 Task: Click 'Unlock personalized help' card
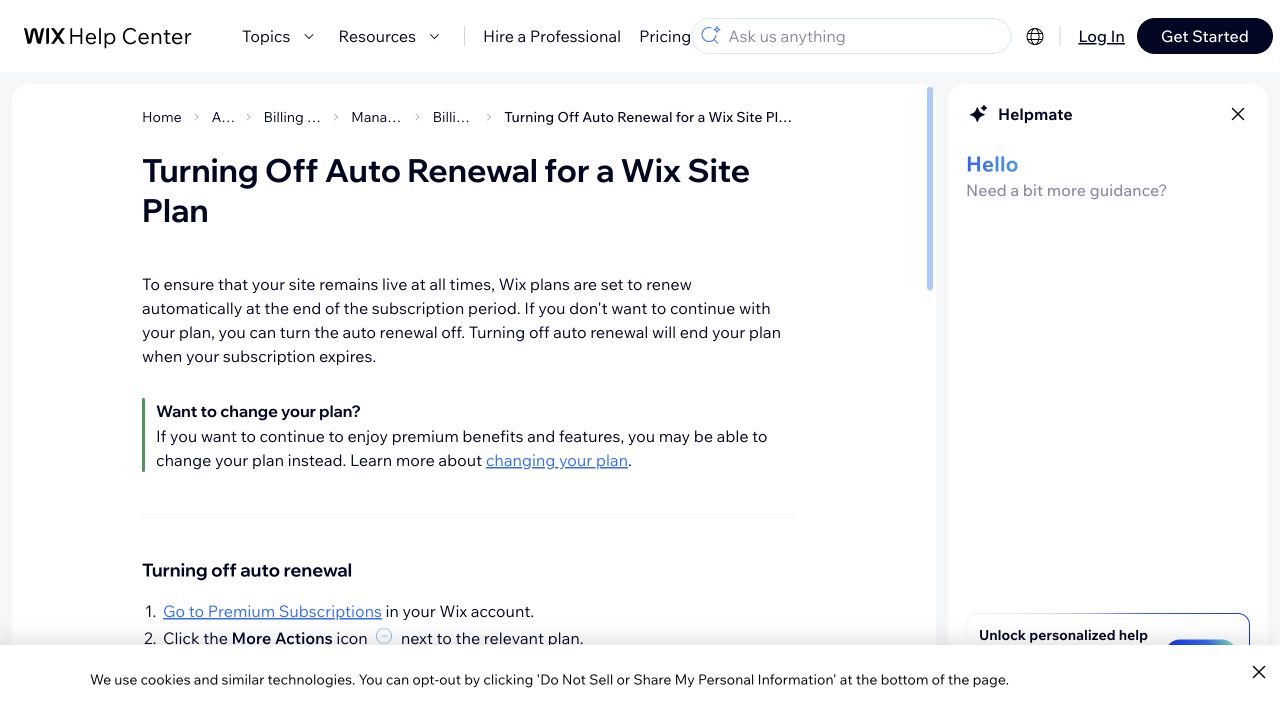(x=1108, y=630)
